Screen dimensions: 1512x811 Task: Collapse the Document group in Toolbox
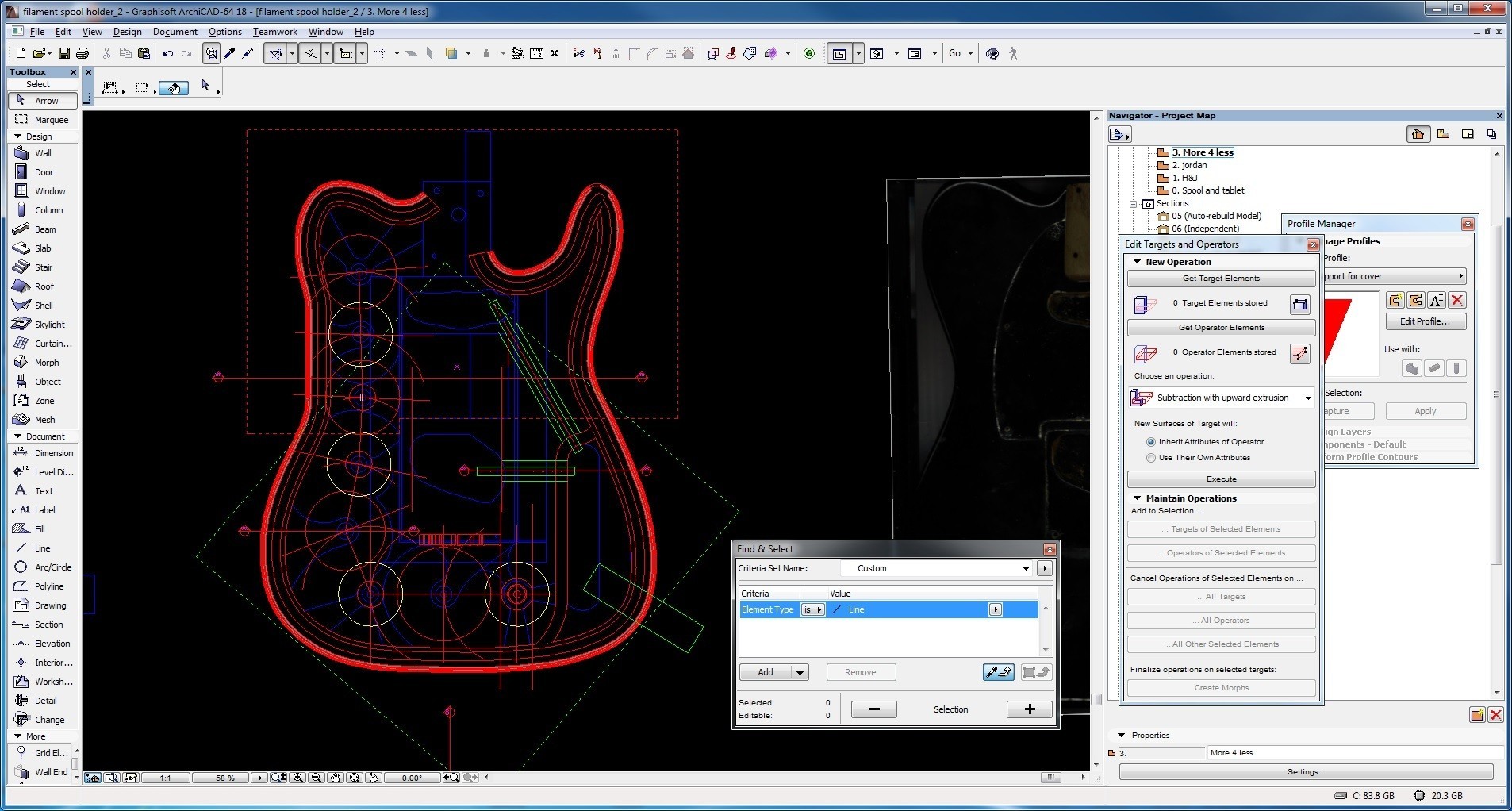[18, 436]
